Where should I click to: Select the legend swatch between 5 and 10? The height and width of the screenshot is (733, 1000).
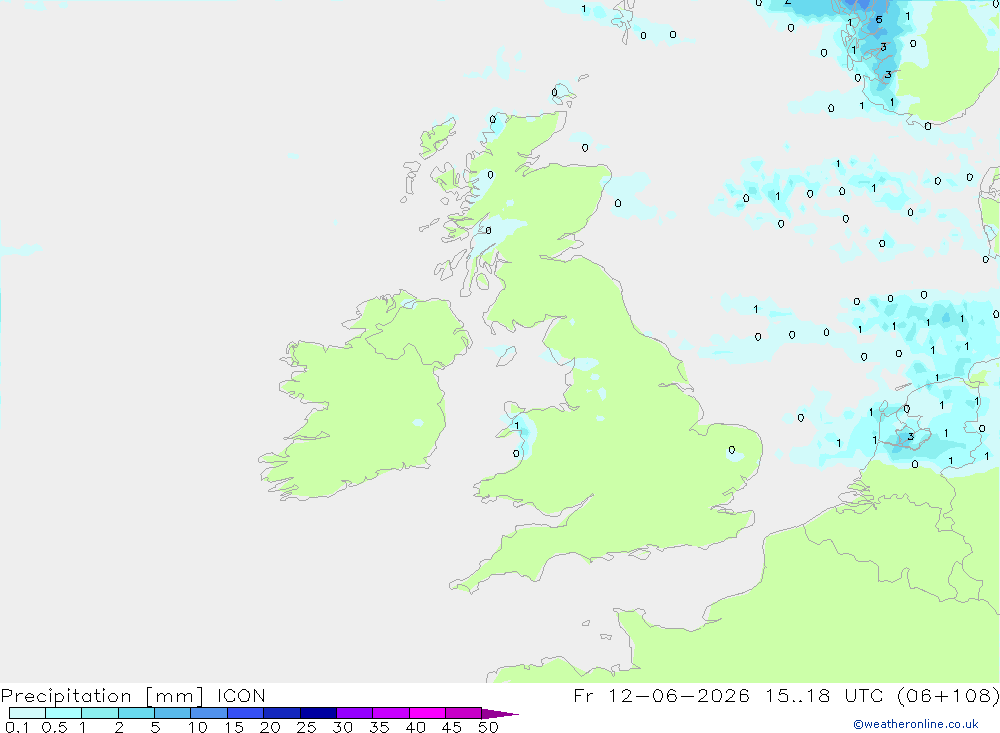click(173, 713)
